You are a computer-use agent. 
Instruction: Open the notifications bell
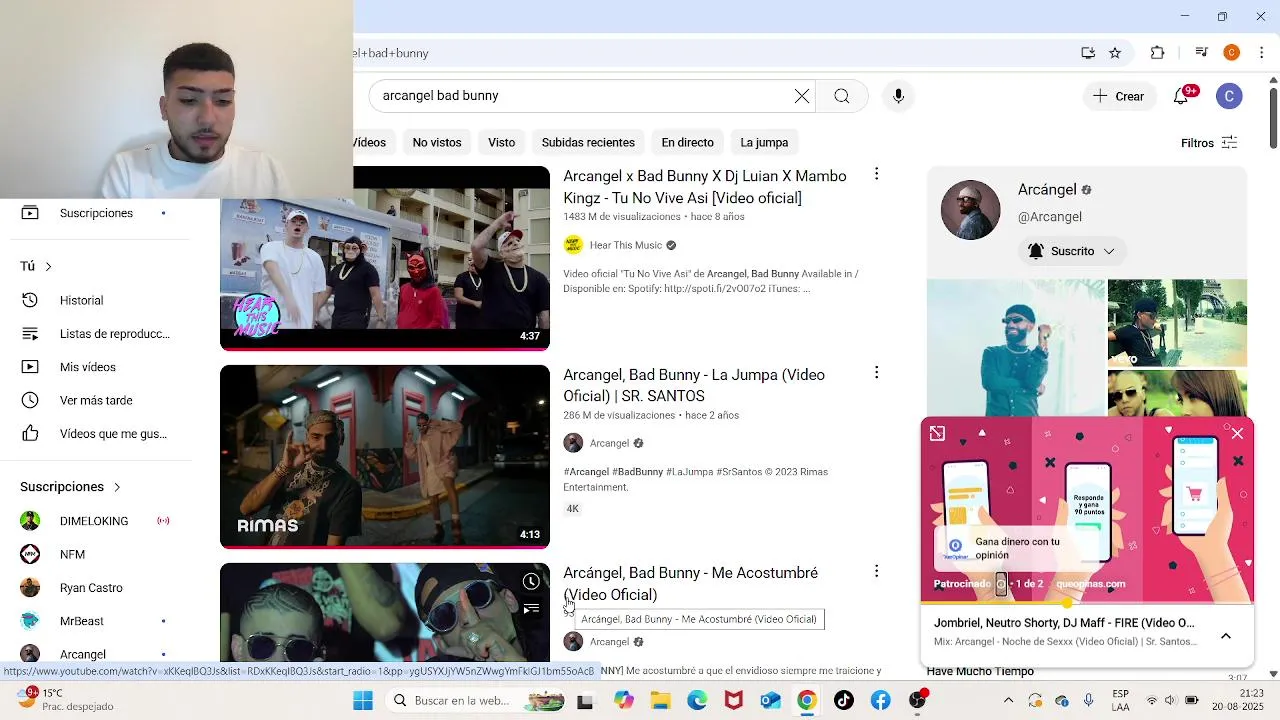pyautogui.click(x=1182, y=96)
